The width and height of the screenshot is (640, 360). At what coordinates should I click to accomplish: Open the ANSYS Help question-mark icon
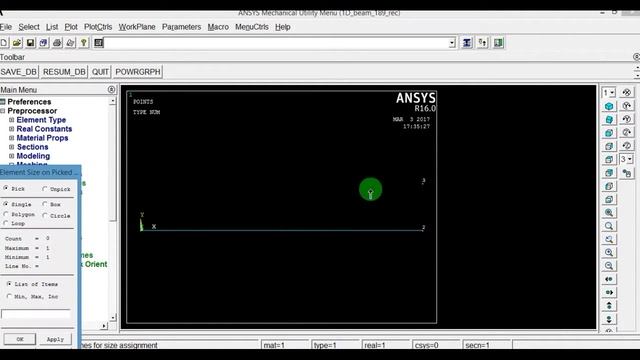click(84, 43)
